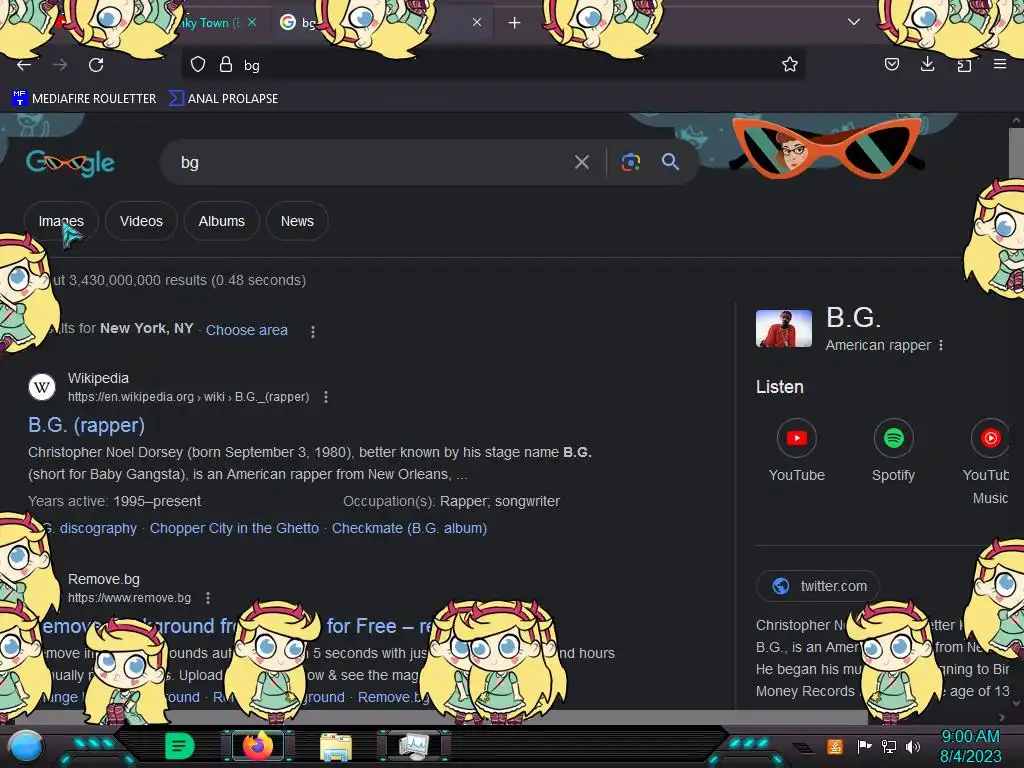
Task: Close the bg Google tab
Action: (477, 22)
